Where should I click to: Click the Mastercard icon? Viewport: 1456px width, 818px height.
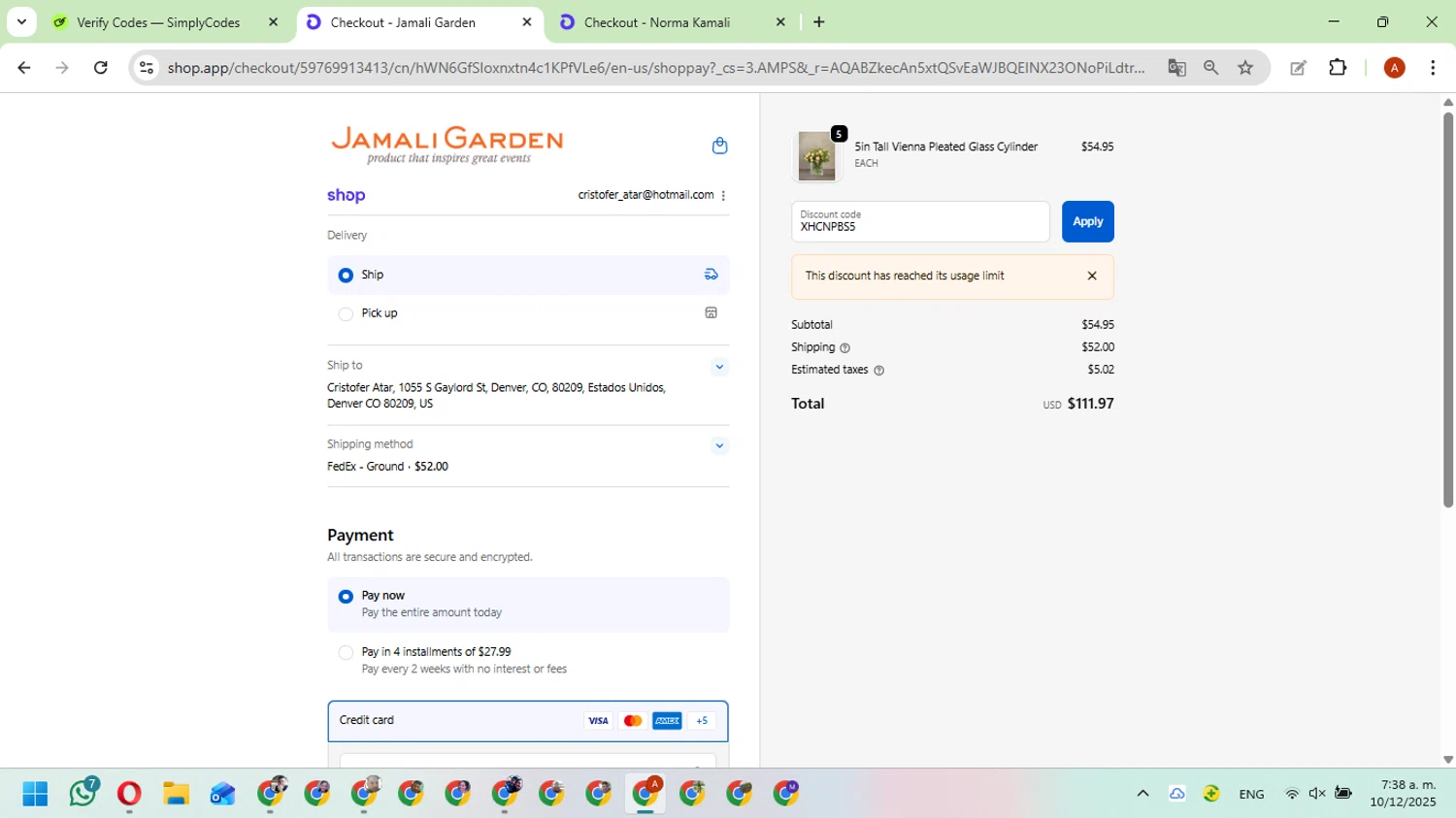pos(633,720)
